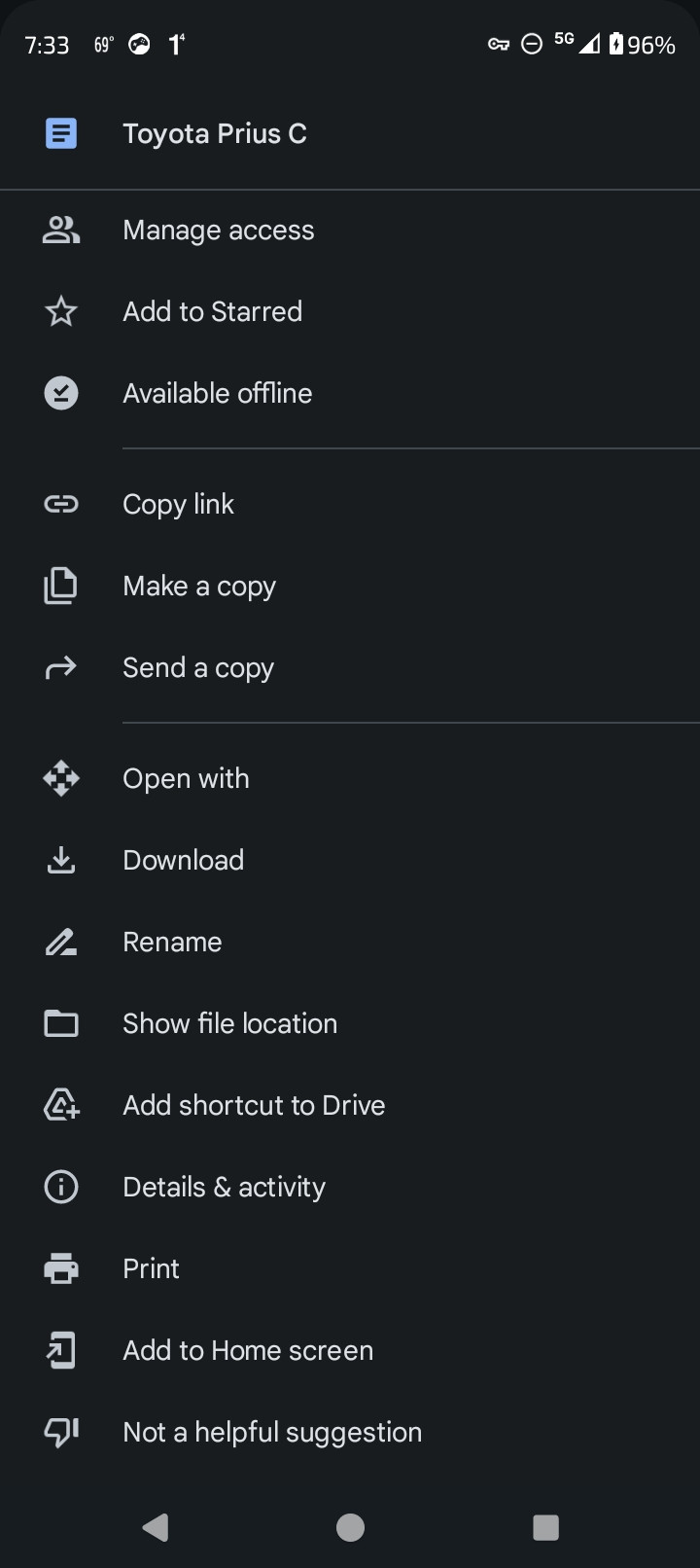The image size is (700, 1568).
Task: Tap the Make a copy pages icon
Action: coord(60,586)
